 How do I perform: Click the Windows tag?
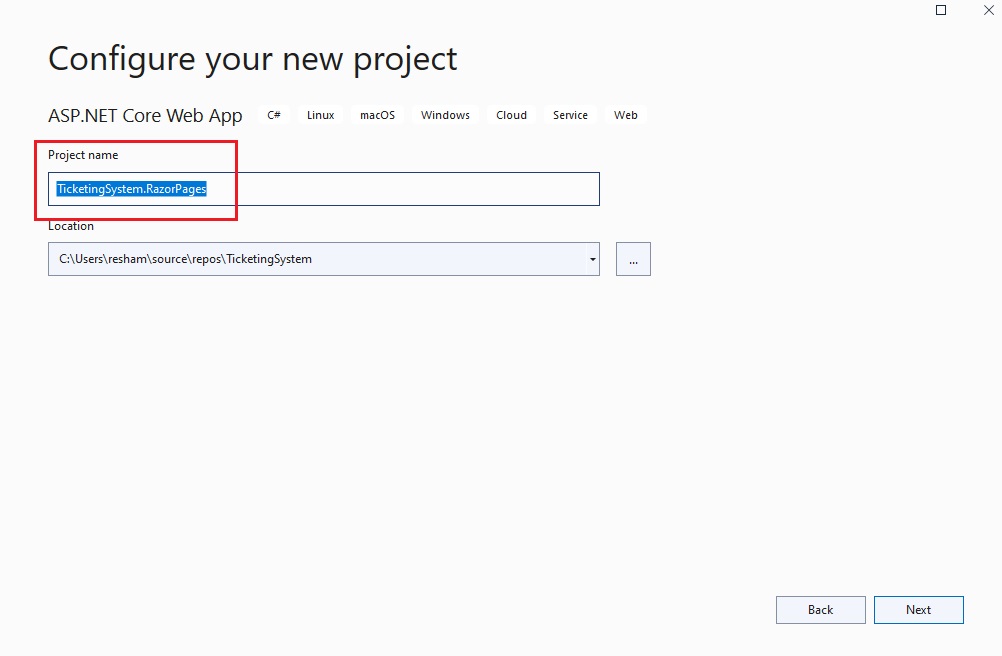445,115
